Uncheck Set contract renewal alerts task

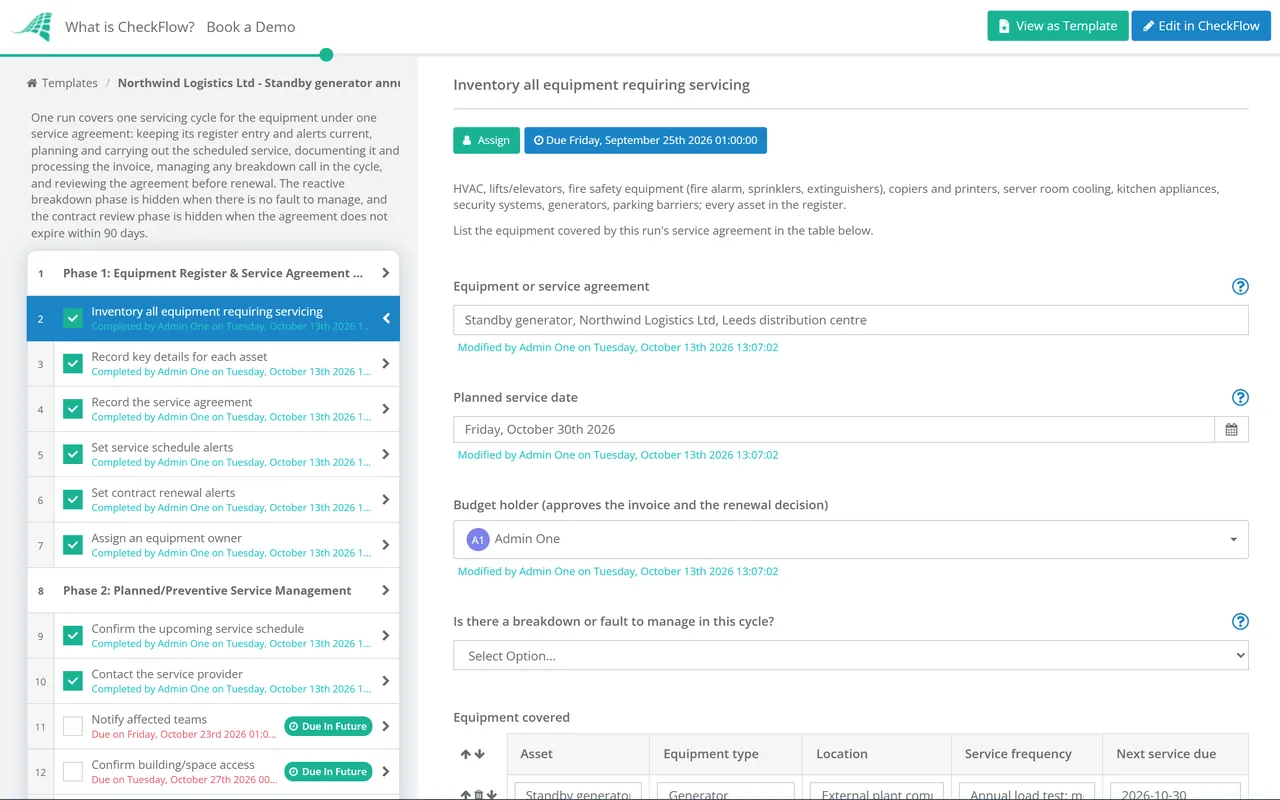[x=73, y=499]
